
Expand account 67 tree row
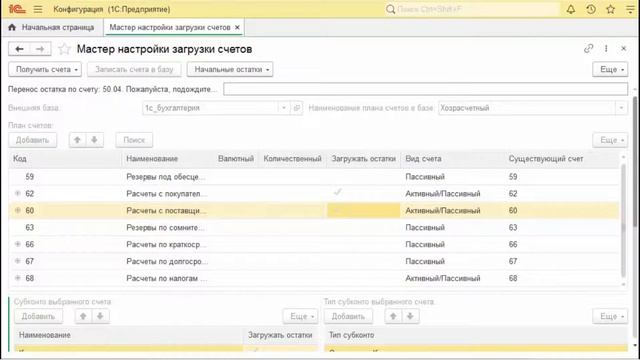click(18, 261)
